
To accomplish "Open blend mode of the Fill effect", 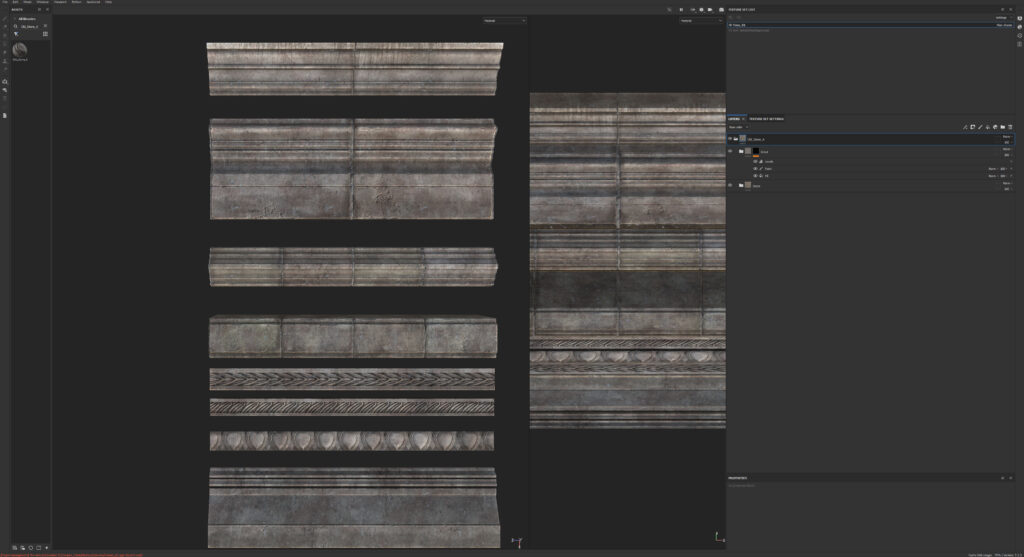I will click(x=992, y=176).
